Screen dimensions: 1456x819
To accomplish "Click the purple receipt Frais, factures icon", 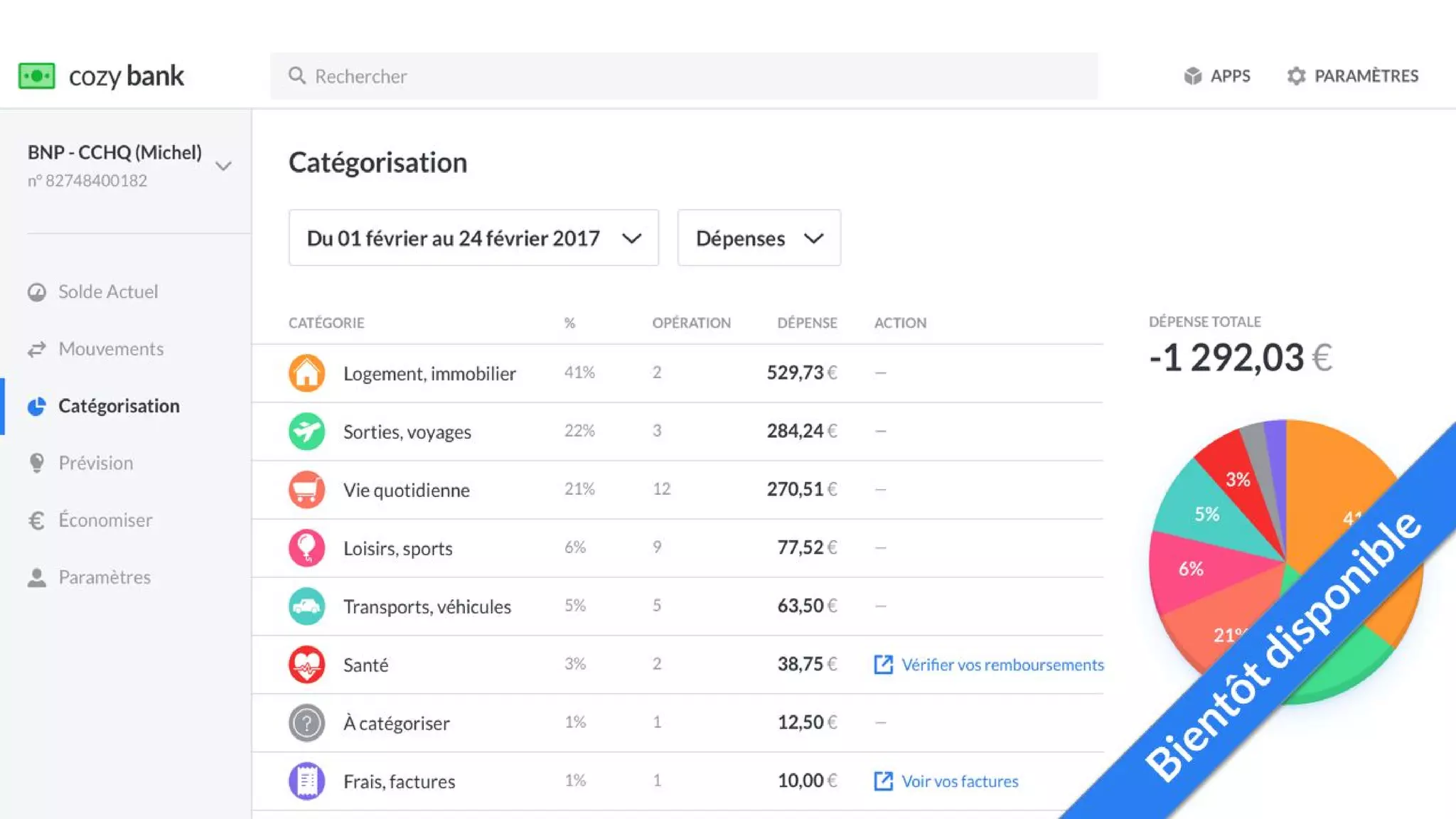I will pyautogui.click(x=306, y=781).
